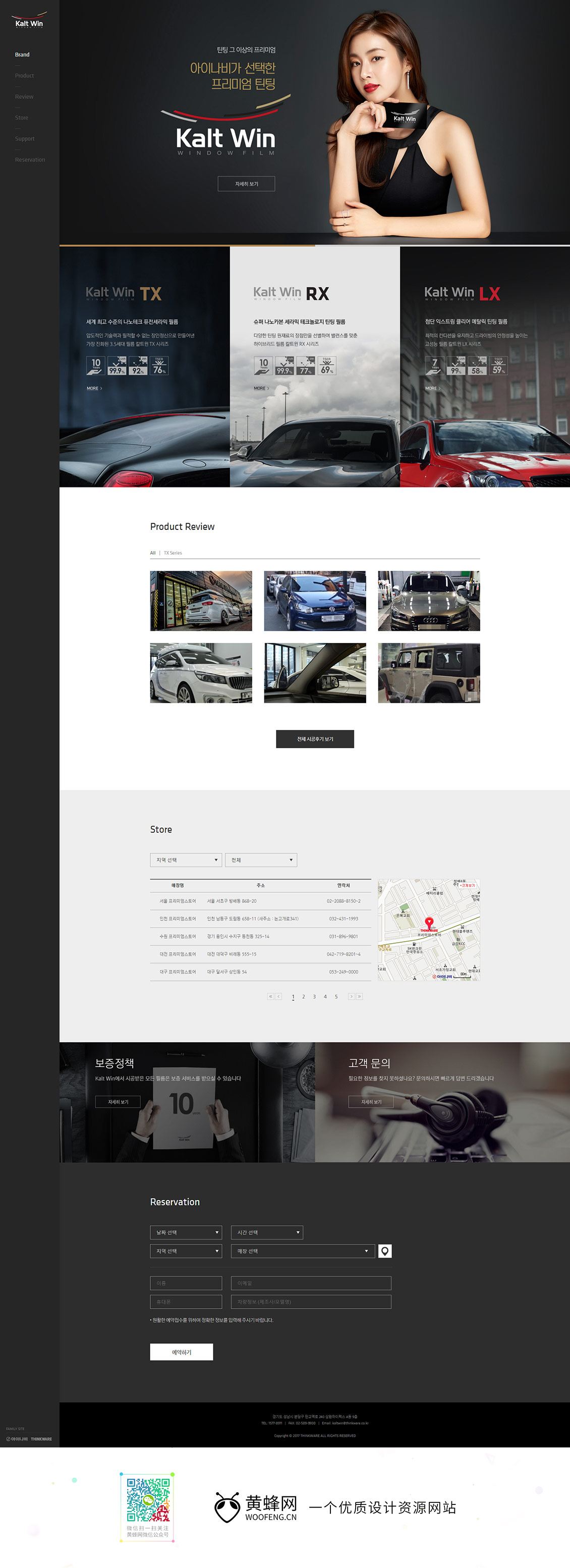Click the 이메일 input field
This screenshot has height=1568, width=570.
point(311,1283)
